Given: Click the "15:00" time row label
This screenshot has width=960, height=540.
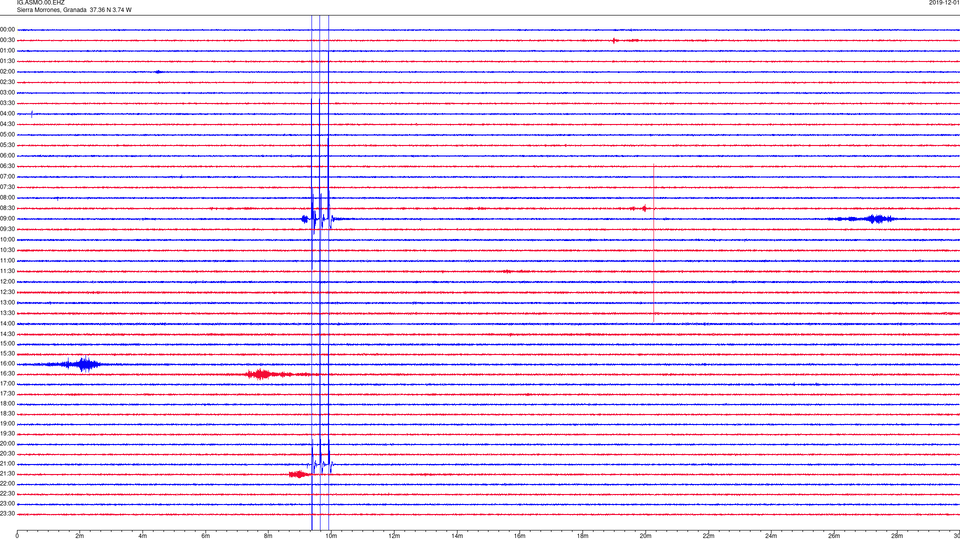Looking at the screenshot, I should tap(7, 343).
